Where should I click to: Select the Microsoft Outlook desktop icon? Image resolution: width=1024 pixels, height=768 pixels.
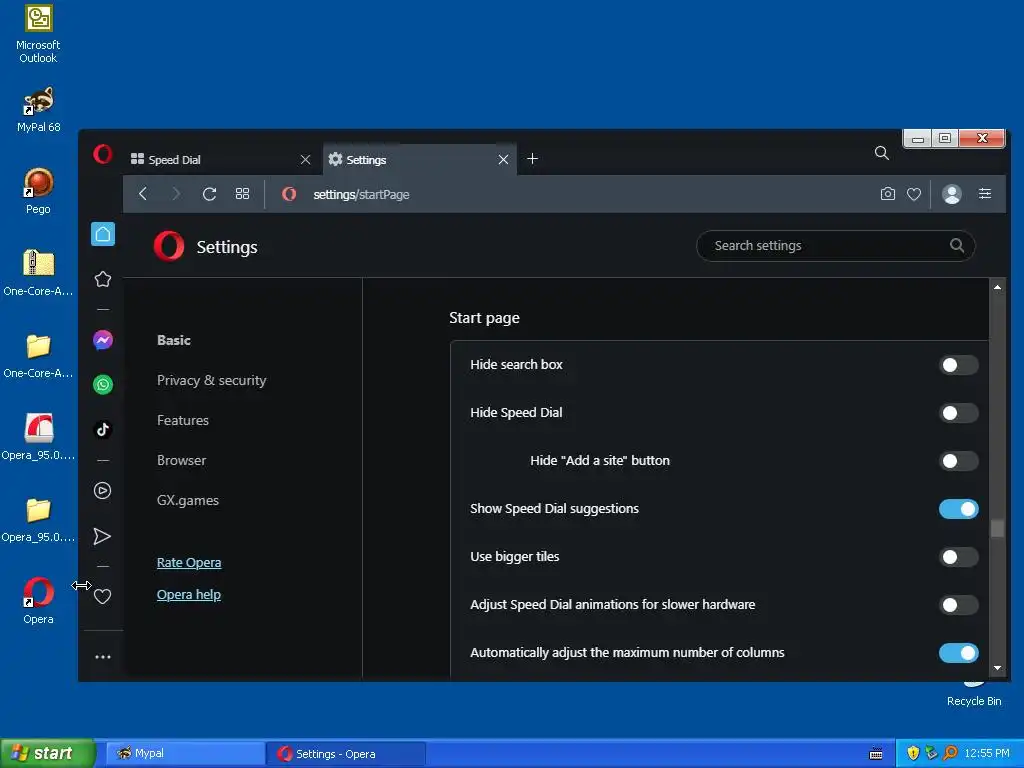pyautogui.click(x=38, y=35)
